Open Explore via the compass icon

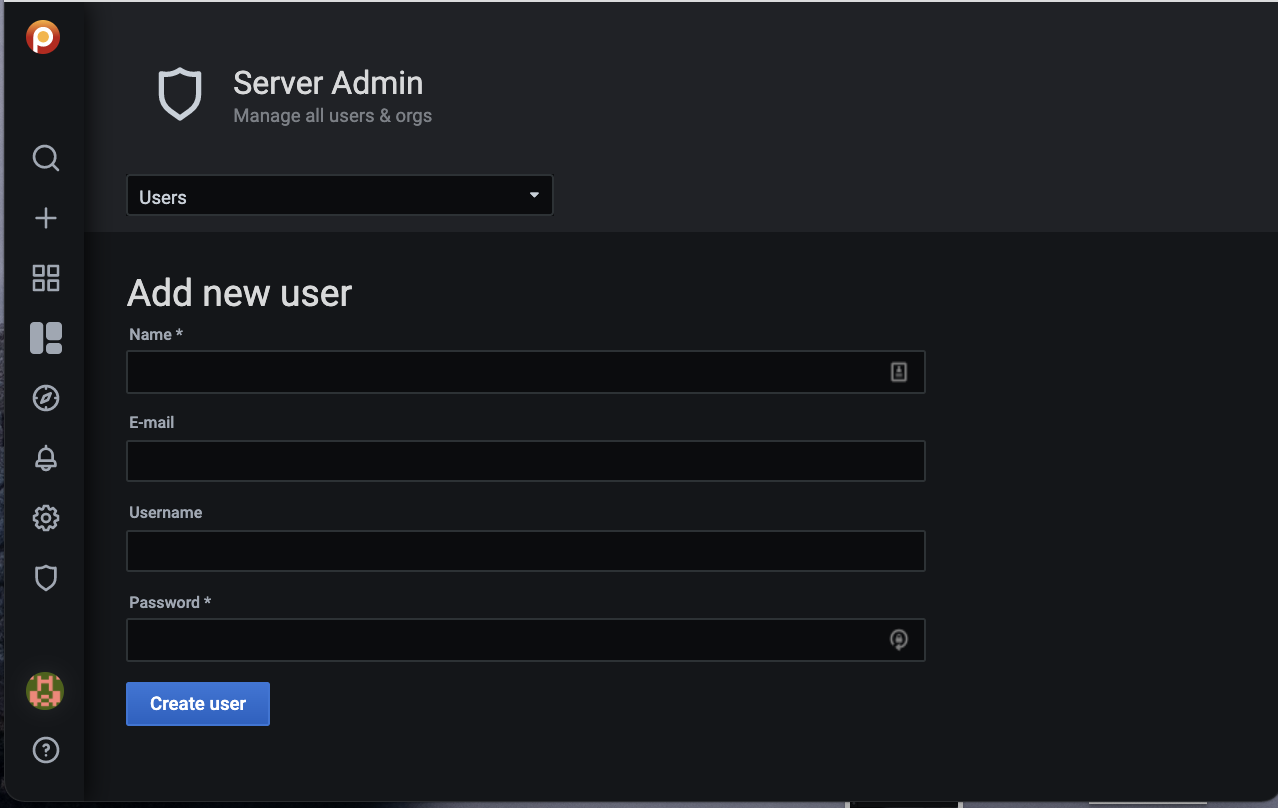click(x=46, y=398)
